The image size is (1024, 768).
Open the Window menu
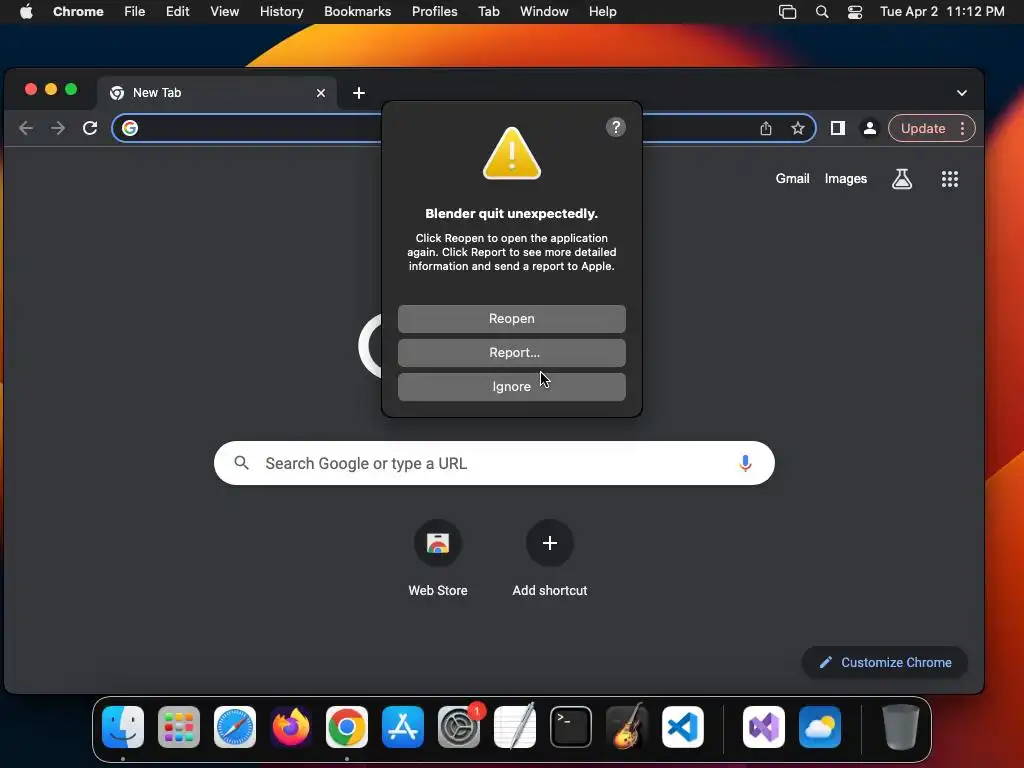point(544,11)
